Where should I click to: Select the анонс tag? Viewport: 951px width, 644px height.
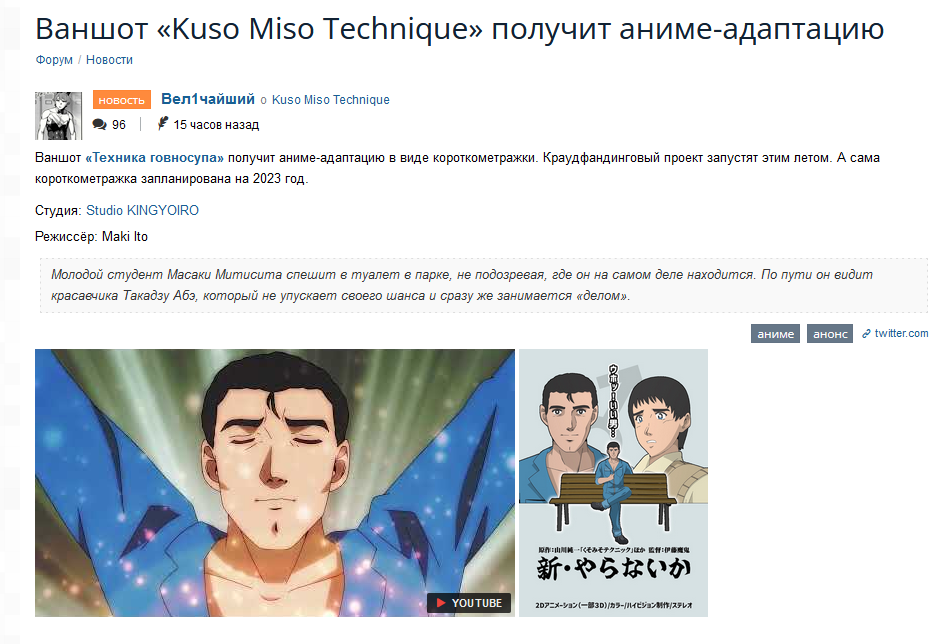(830, 334)
